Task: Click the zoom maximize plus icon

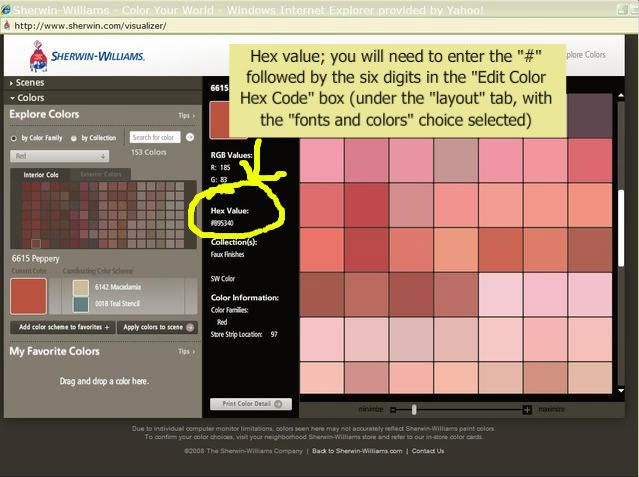Action: [527, 409]
